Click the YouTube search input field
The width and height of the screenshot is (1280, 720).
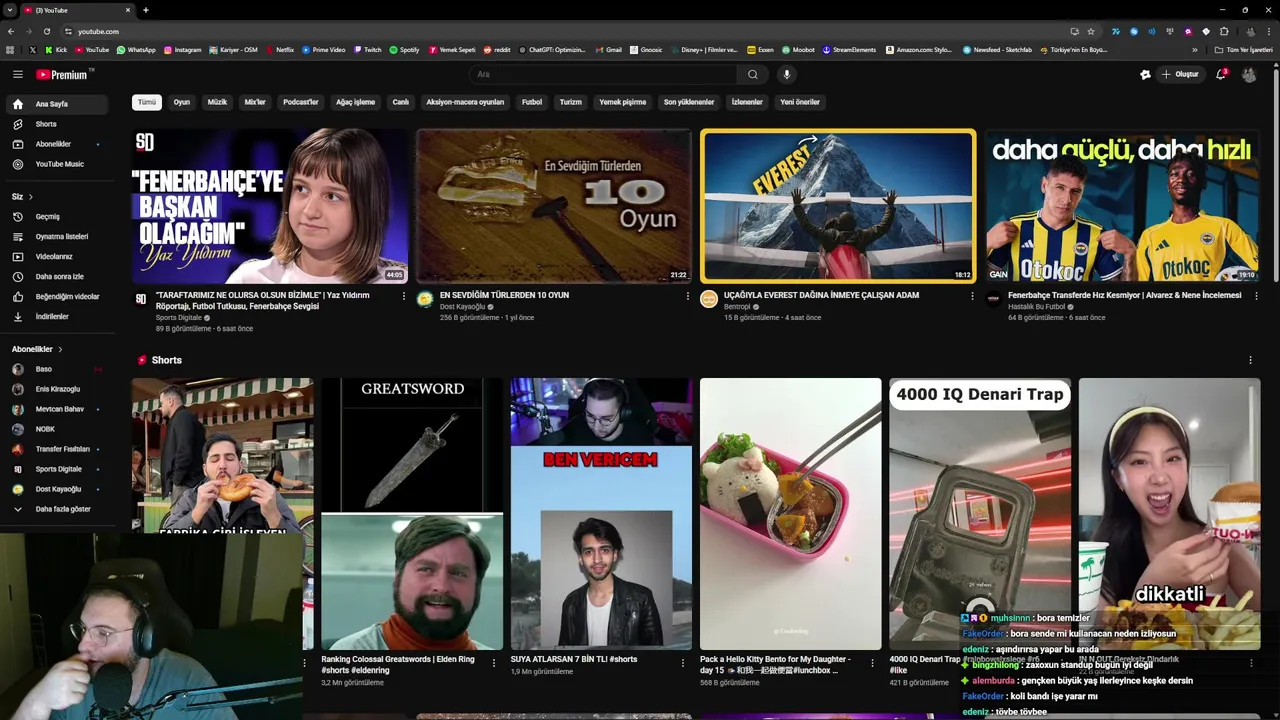coord(605,74)
